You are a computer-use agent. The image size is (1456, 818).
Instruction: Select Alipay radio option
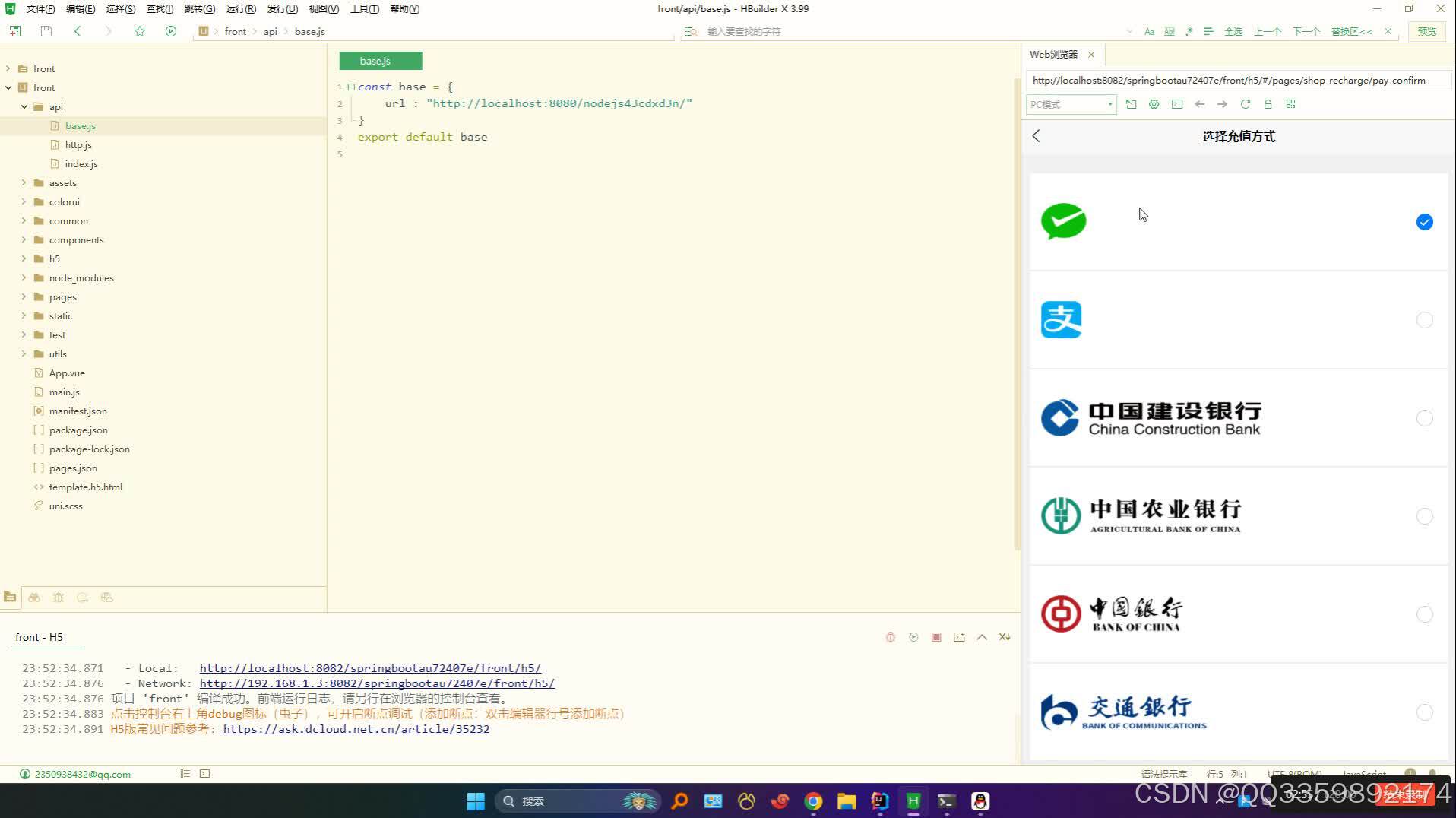1424,320
